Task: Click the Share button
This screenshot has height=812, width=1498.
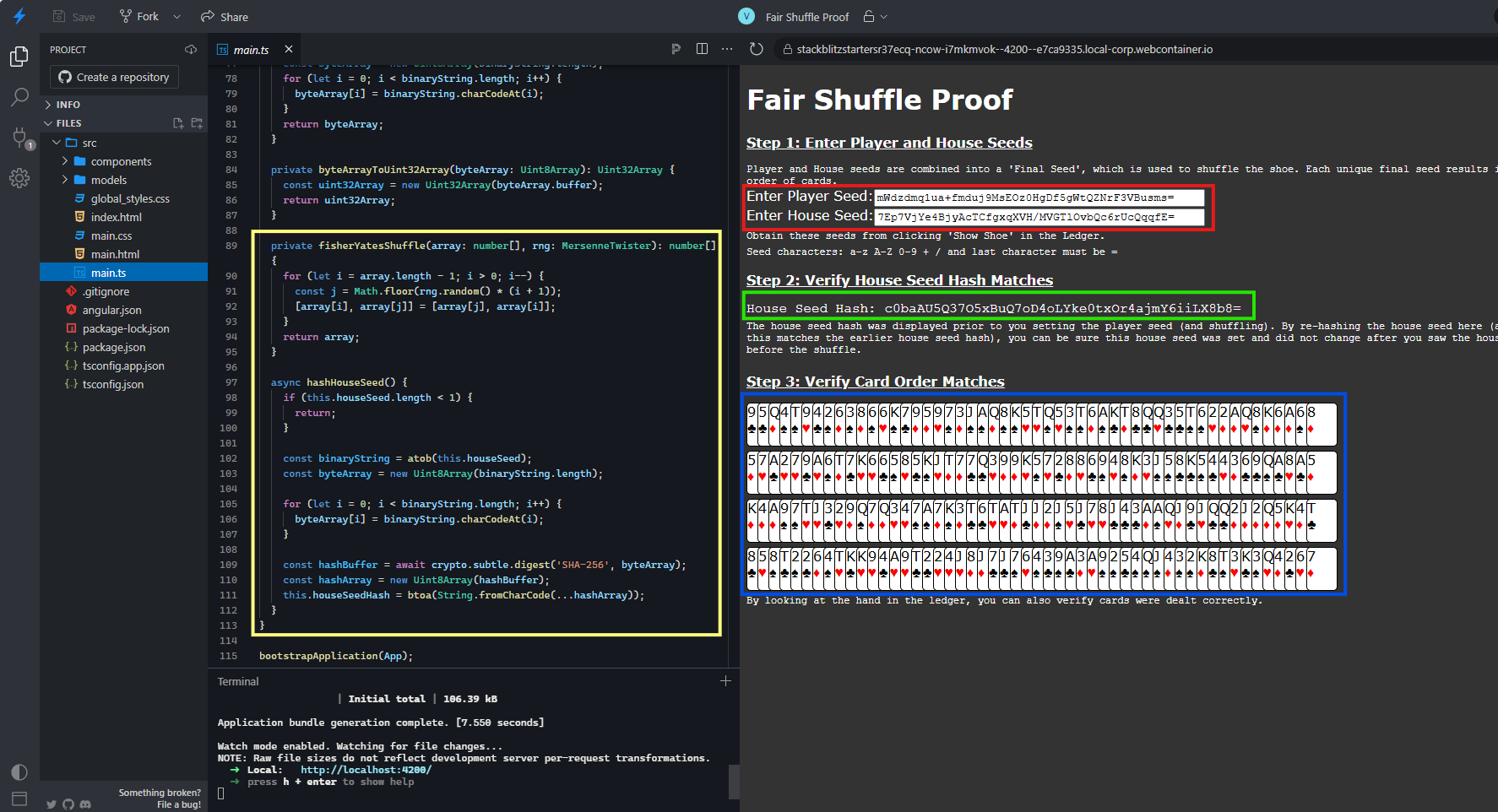Action: click(x=225, y=17)
